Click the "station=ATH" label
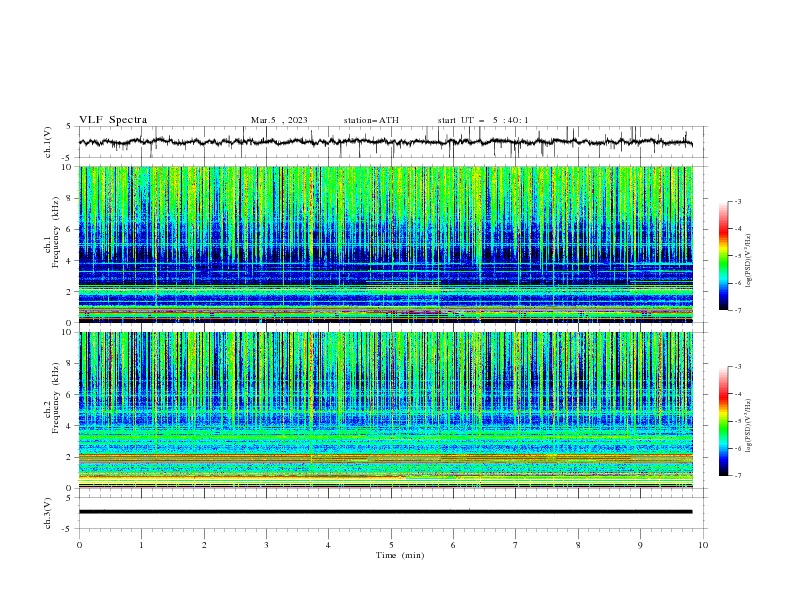 [371, 120]
